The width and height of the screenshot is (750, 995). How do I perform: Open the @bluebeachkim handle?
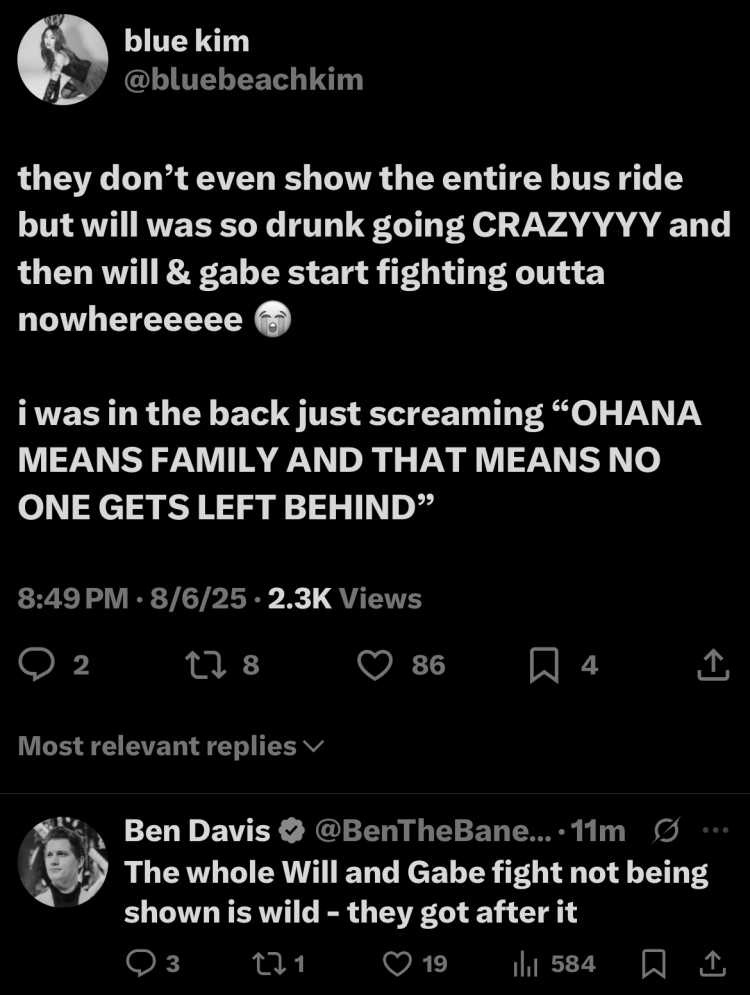[244, 80]
